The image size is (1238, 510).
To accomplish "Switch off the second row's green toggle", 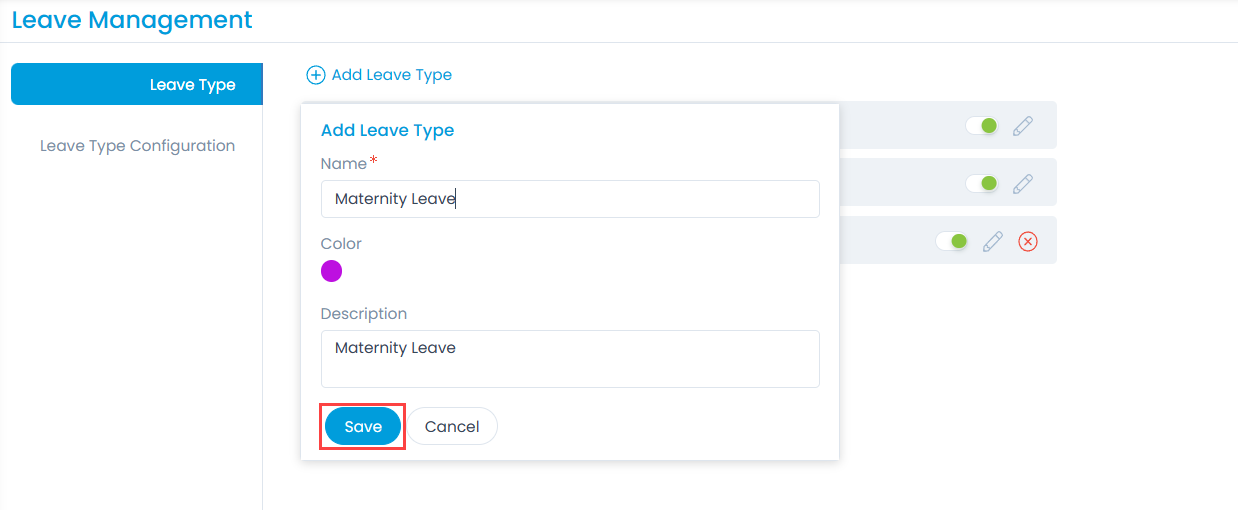I will [x=982, y=184].
